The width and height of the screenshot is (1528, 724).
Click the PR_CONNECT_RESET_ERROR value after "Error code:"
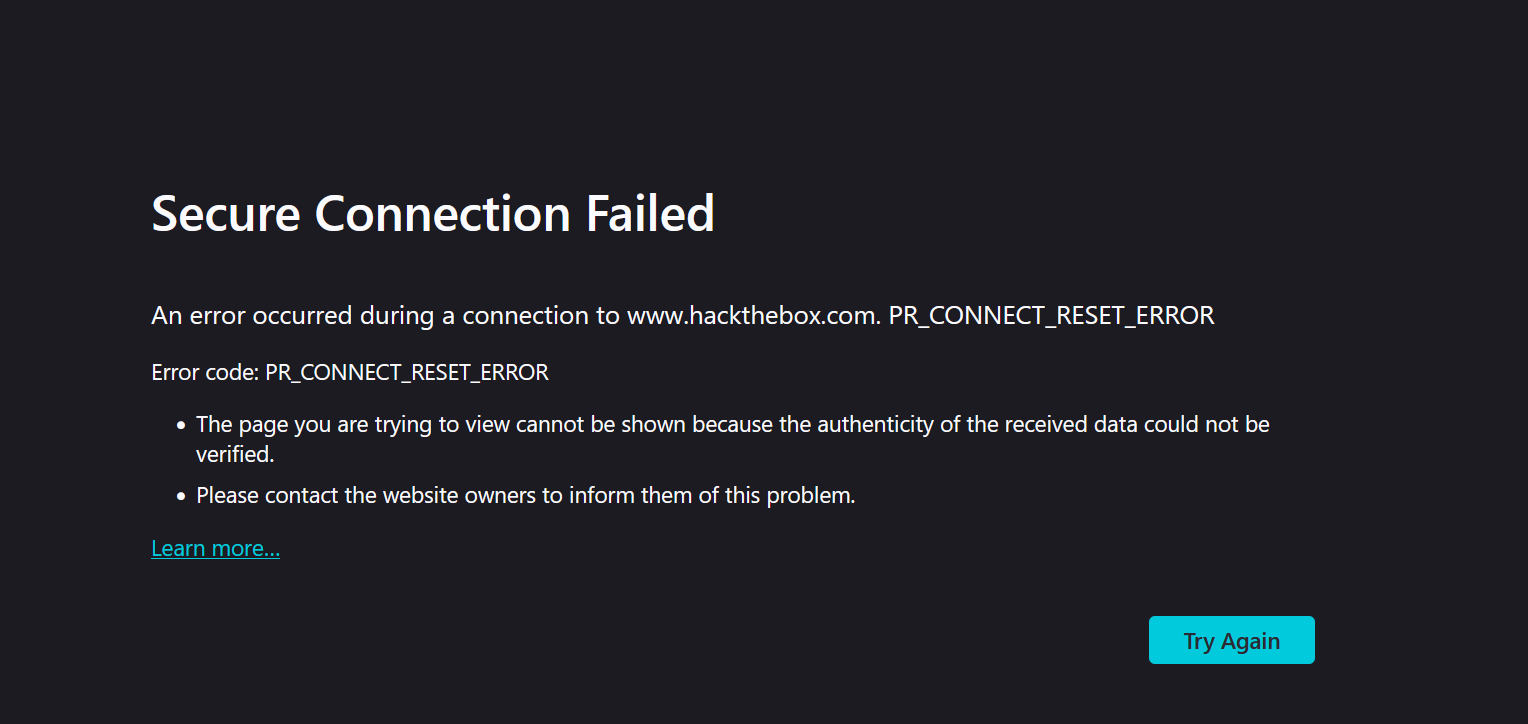point(407,373)
